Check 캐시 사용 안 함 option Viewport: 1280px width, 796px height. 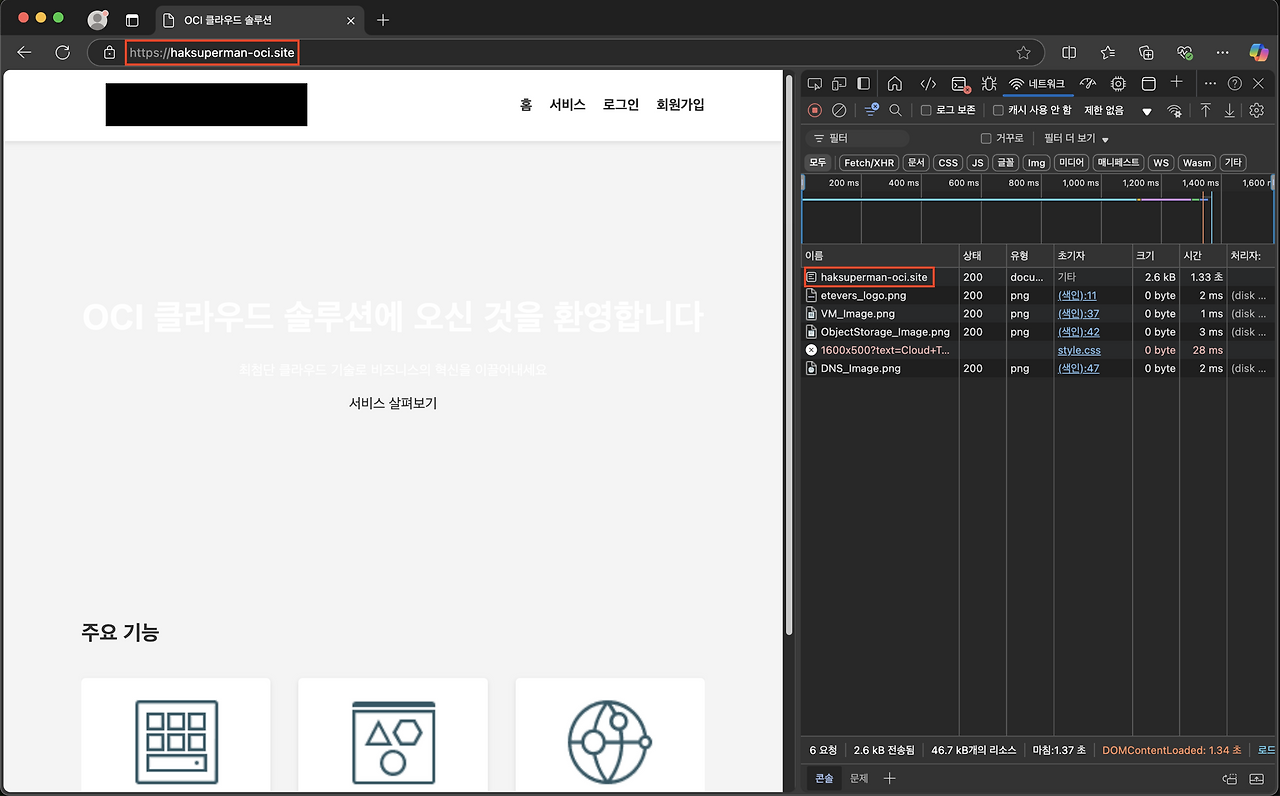(998, 110)
